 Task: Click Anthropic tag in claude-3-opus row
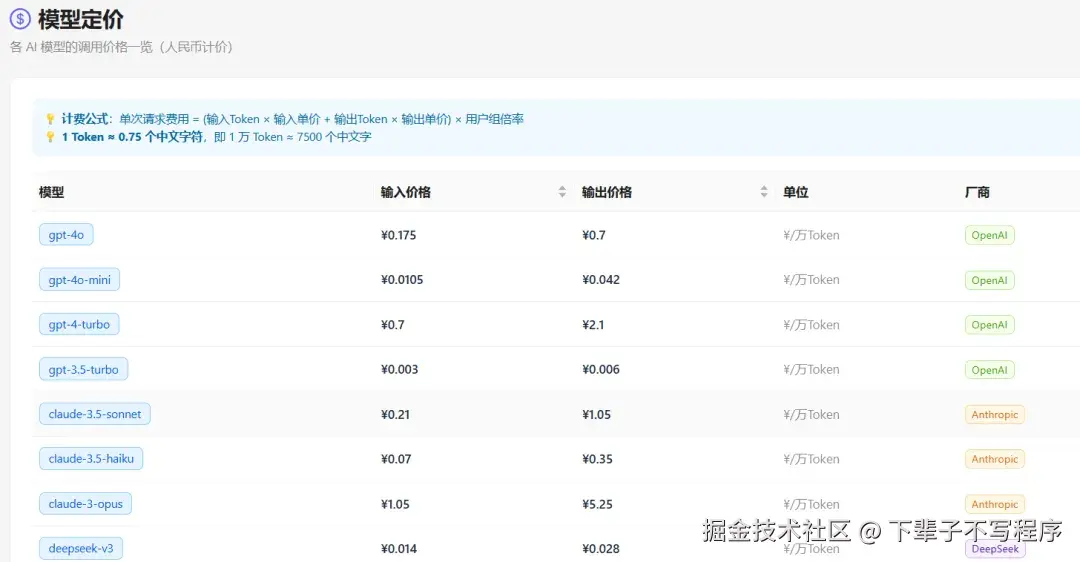point(995,504)
